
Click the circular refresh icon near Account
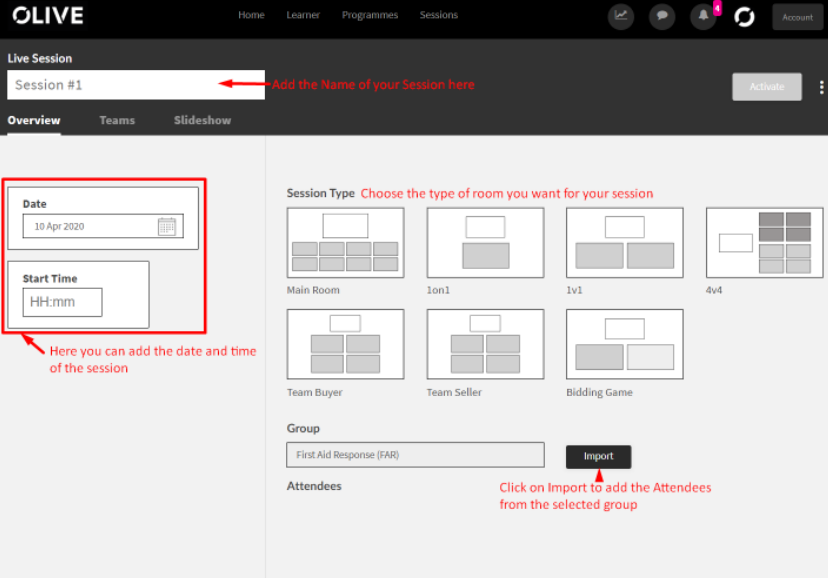[x=744, y=17]
